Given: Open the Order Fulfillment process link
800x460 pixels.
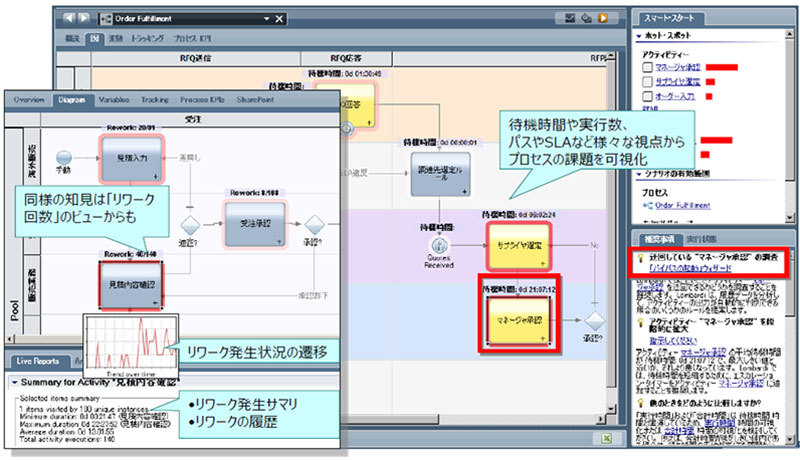Looking at the screenshot, I should coord(683,205).
